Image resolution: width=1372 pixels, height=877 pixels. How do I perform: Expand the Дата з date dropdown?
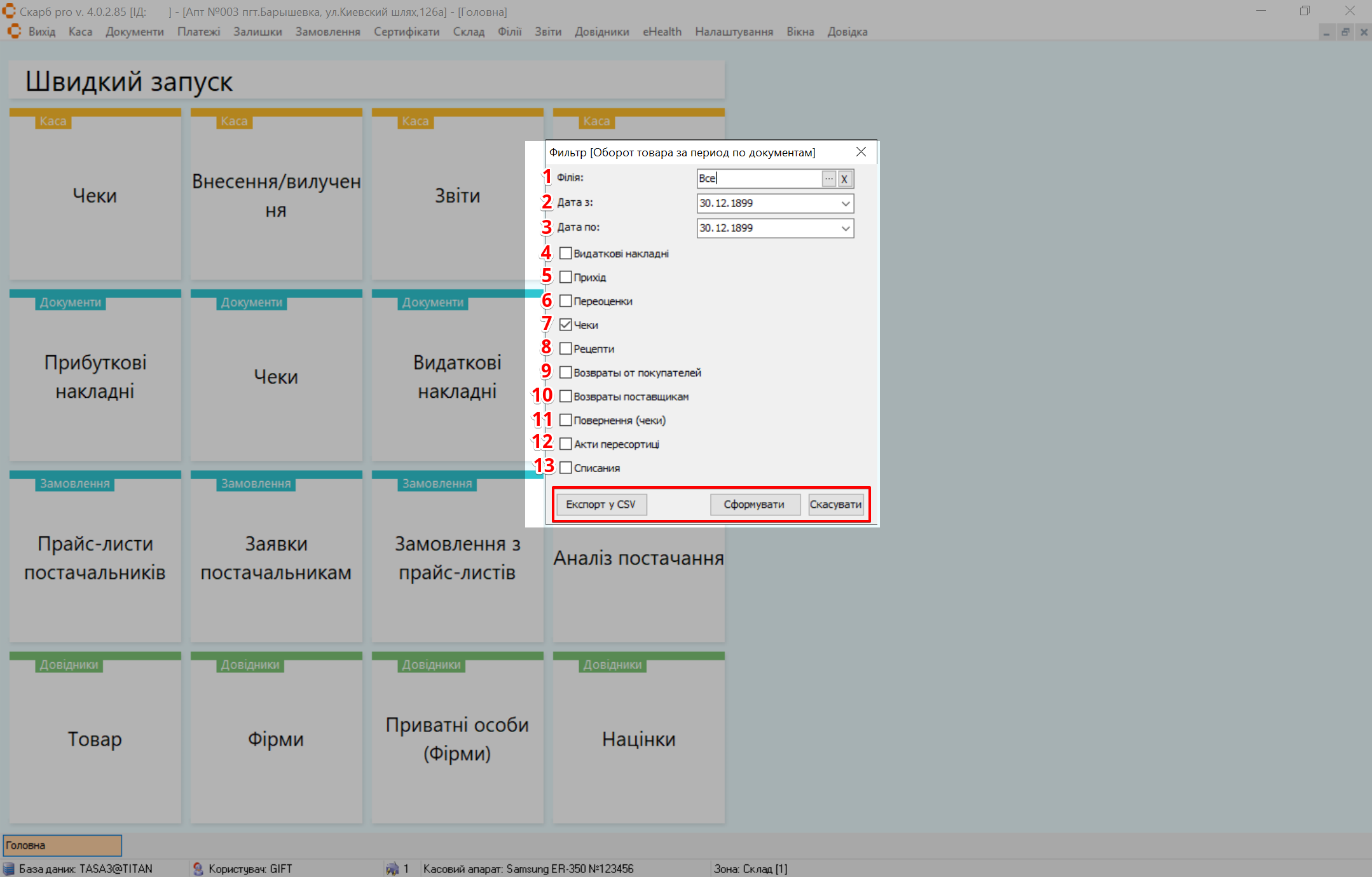[x=845, y=203]
